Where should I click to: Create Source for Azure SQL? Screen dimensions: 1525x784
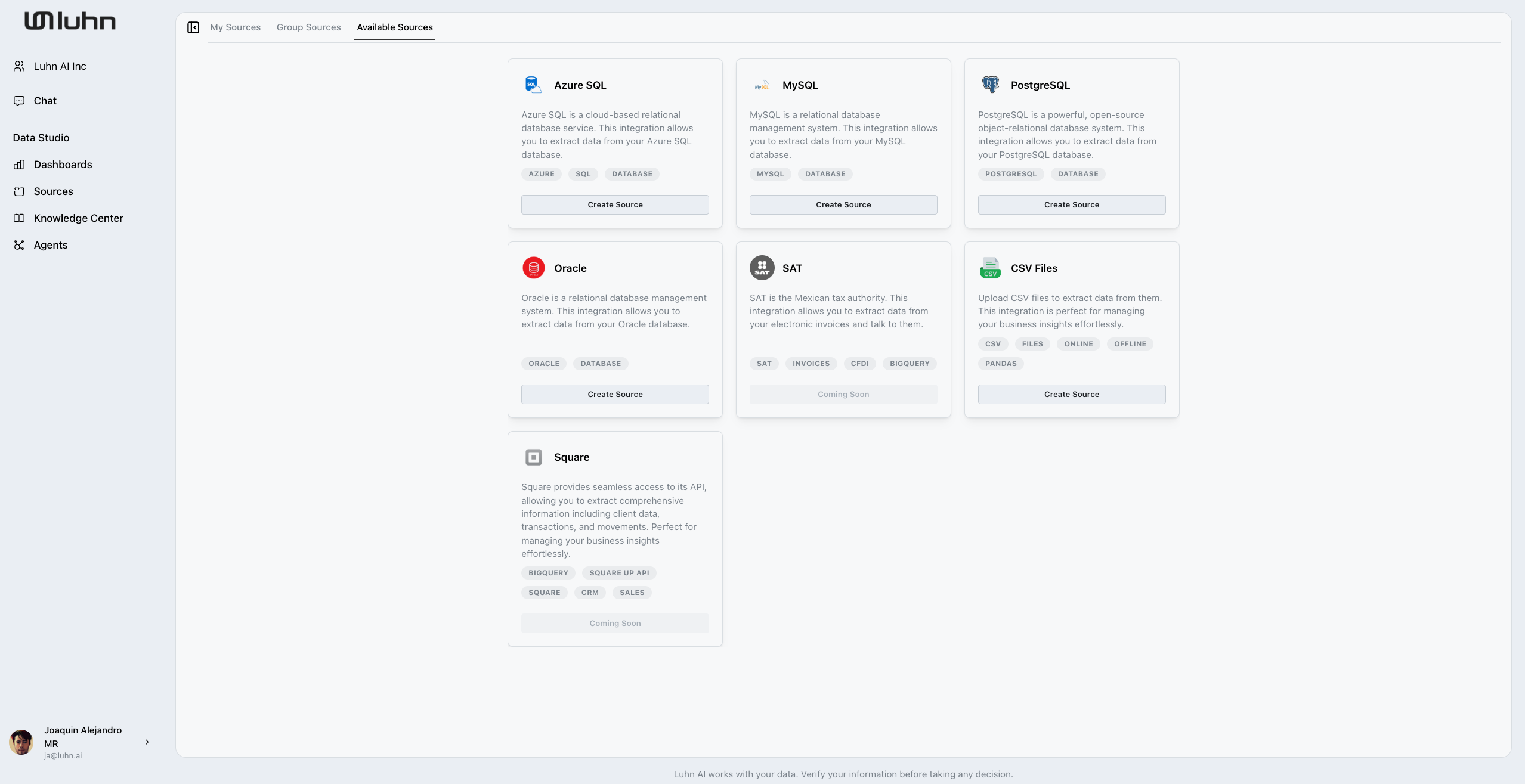point(615,204)
